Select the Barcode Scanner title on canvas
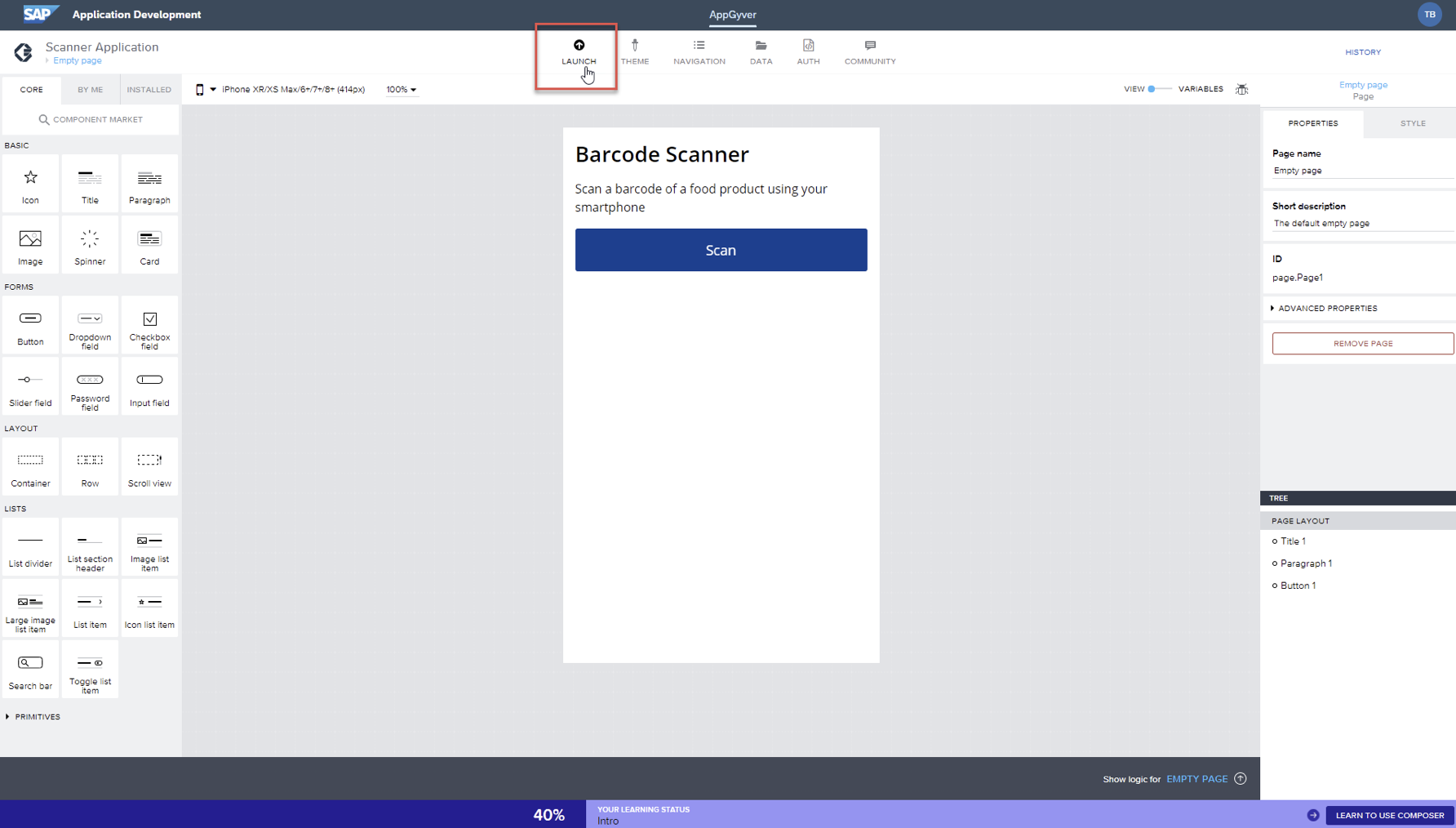 662,154
